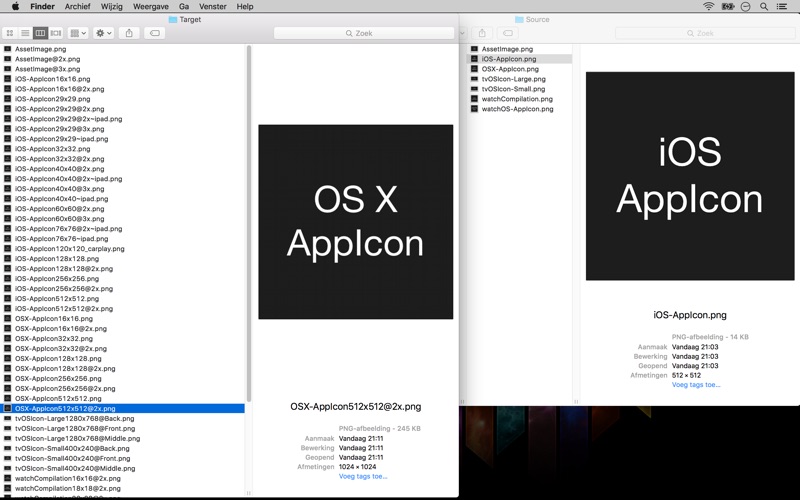This screenshot has width=800, height=500.
Task: Open the Wijzig menu
Action: [111, 6]
